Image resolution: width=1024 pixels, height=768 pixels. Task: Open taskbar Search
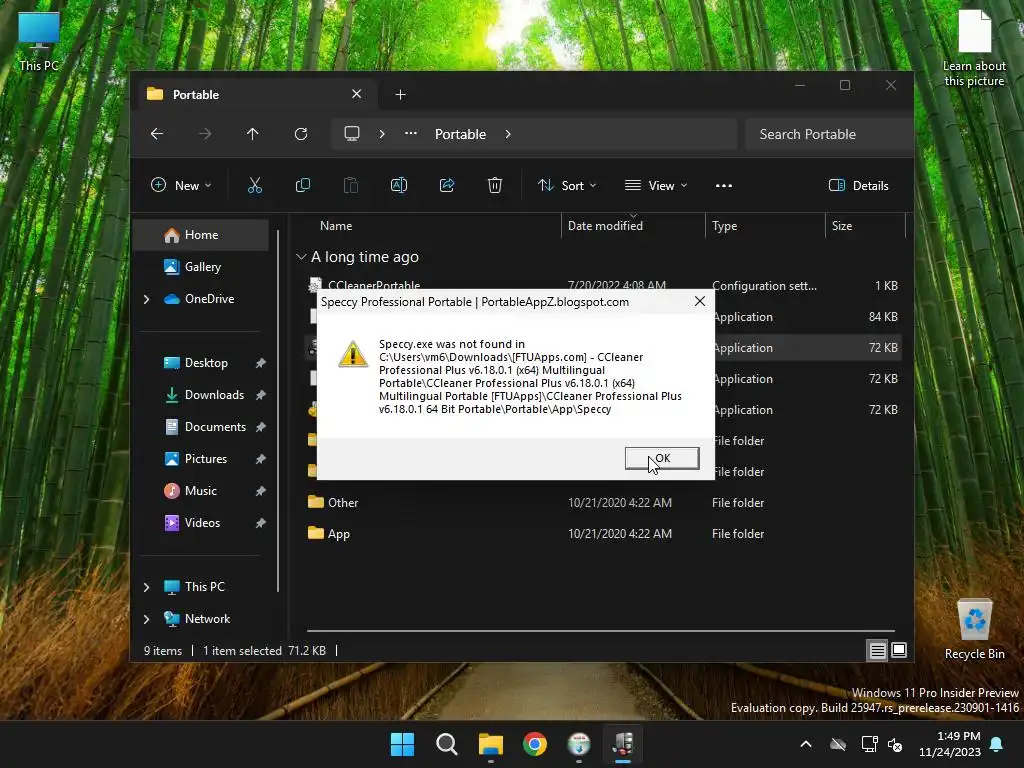coord(447,744)
